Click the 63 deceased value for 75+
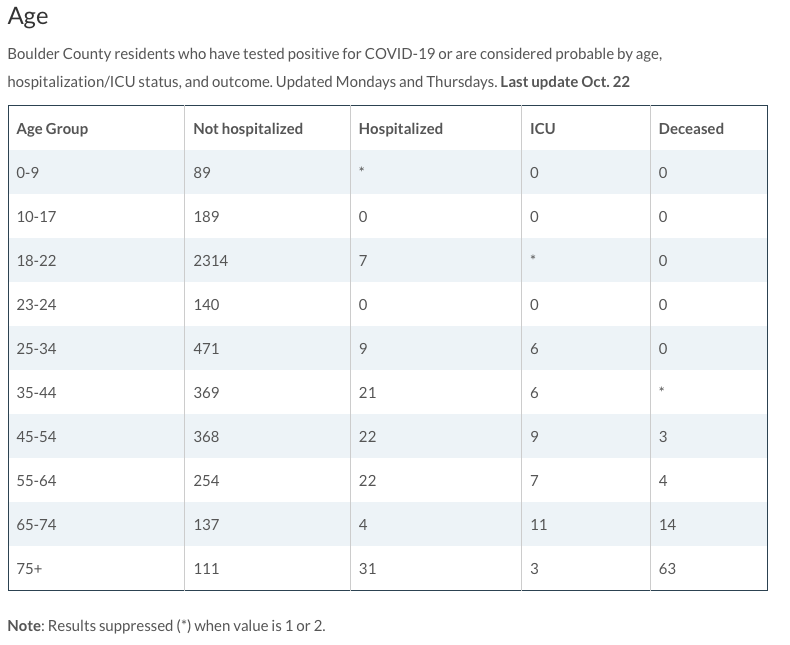 (x=667, y=569)
